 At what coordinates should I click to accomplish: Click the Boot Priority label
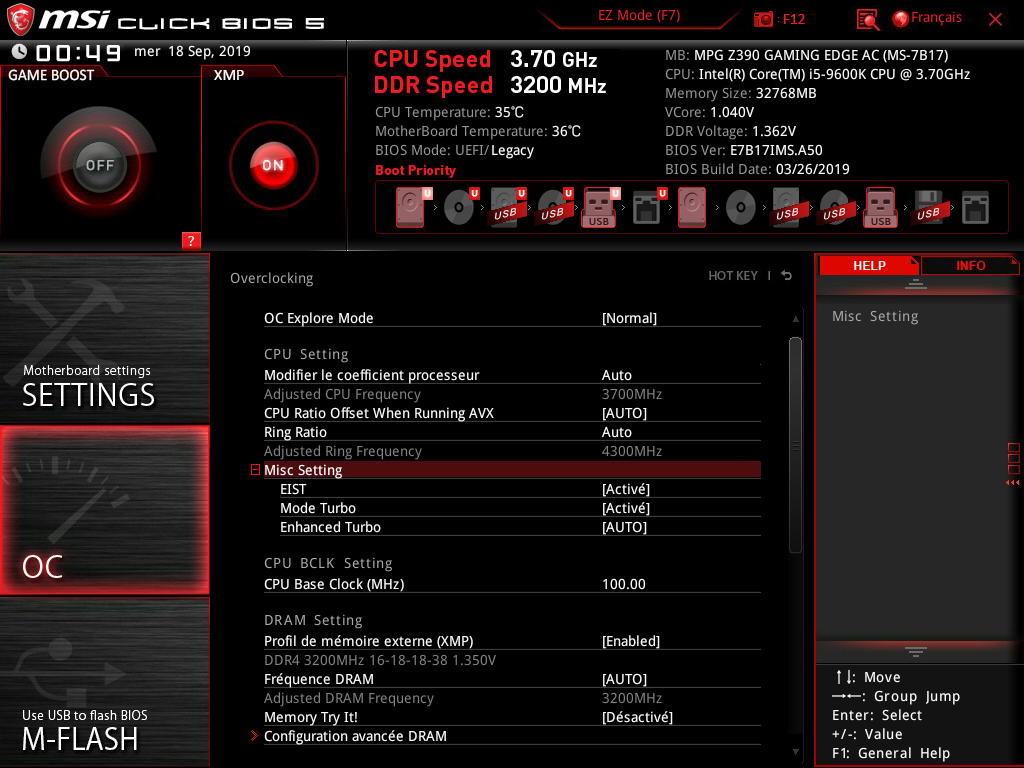tap(415, 170)
